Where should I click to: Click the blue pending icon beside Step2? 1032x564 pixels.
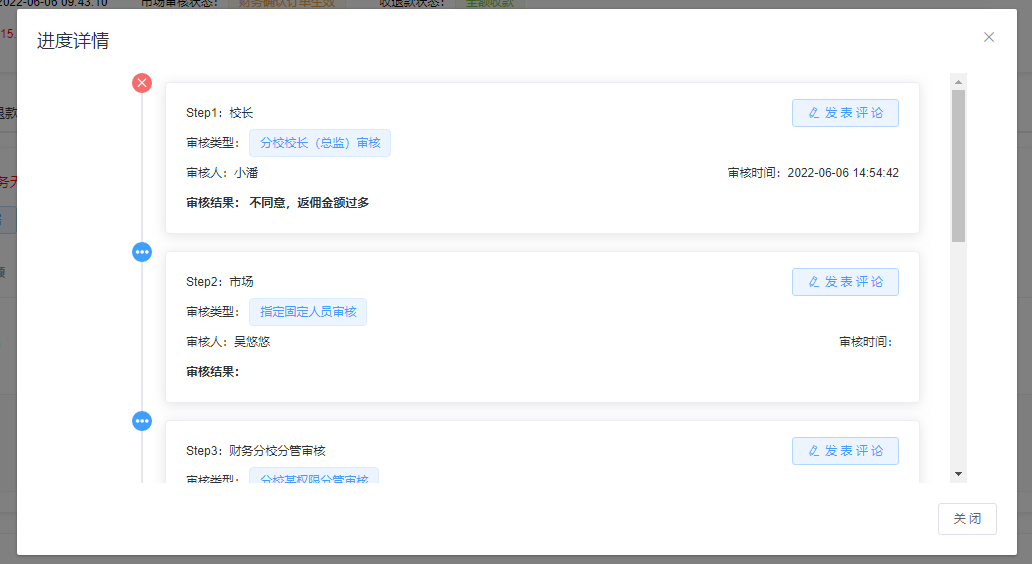(x=142, y=252)
